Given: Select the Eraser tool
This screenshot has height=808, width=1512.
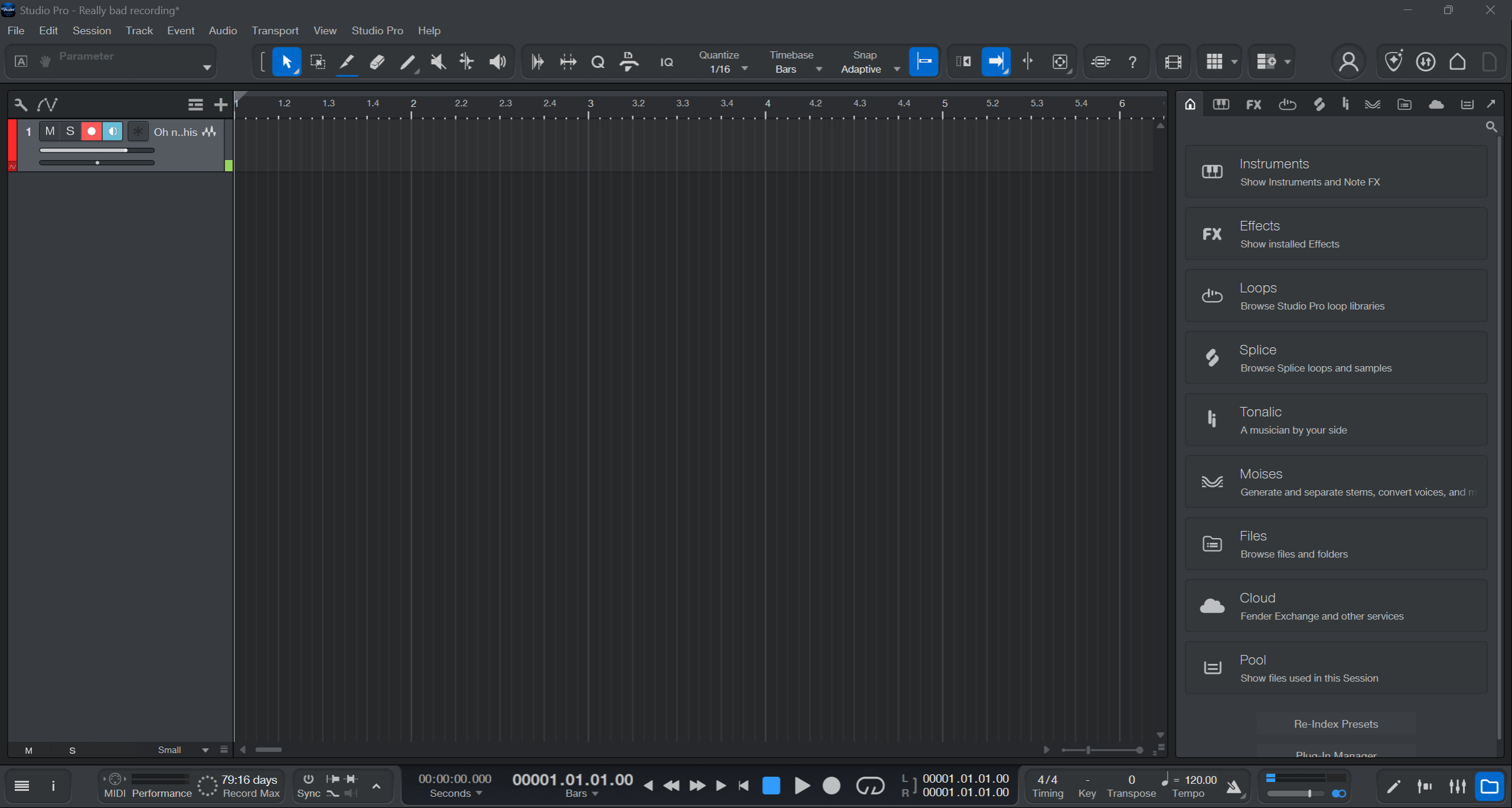Looking at the screenshot, I should 377,61.
